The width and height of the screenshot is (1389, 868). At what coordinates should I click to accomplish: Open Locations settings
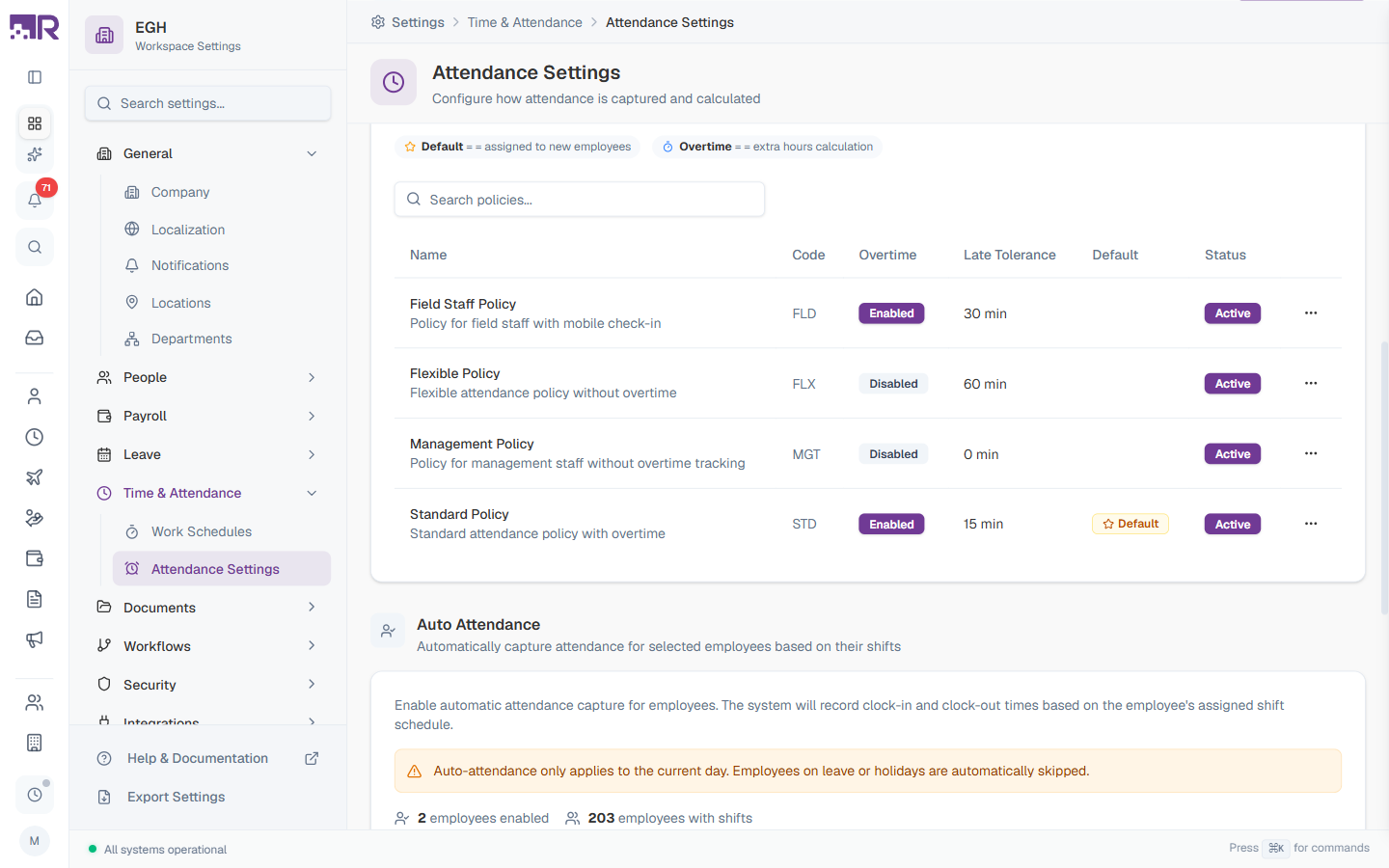point(222,303)
